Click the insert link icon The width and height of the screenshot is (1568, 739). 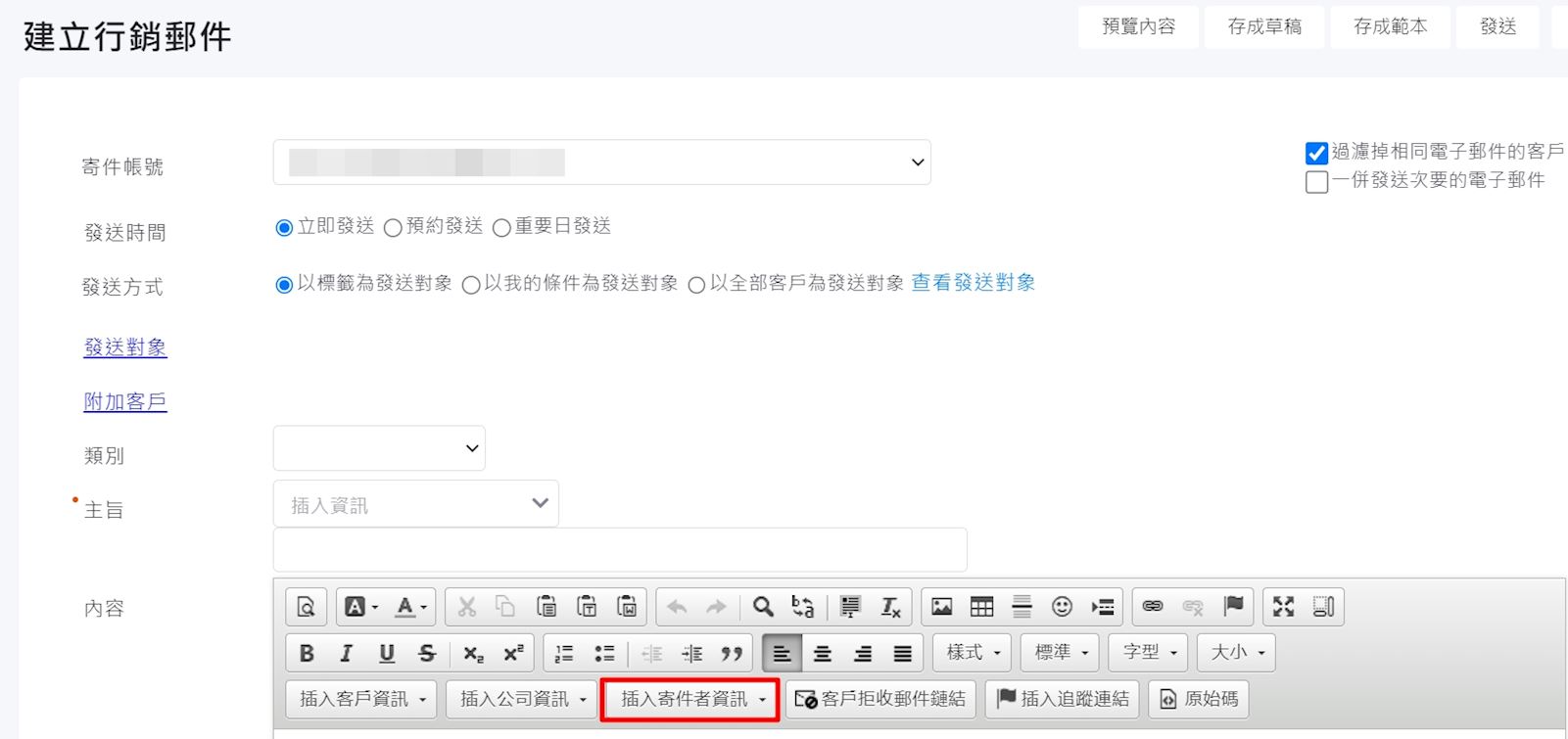pyautogui.click(x=1153, y=607)
